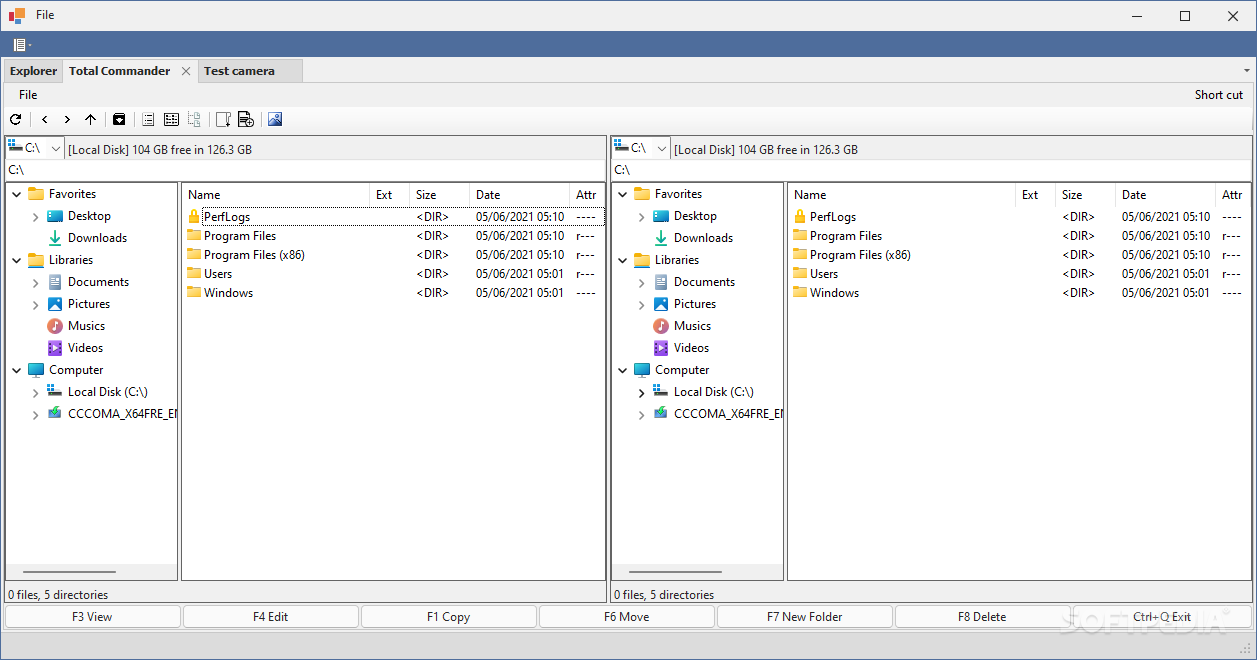Click PerfLogs lock folder icon in left pane
Viewport: 1257px width, 660px height.
(194, 216)
